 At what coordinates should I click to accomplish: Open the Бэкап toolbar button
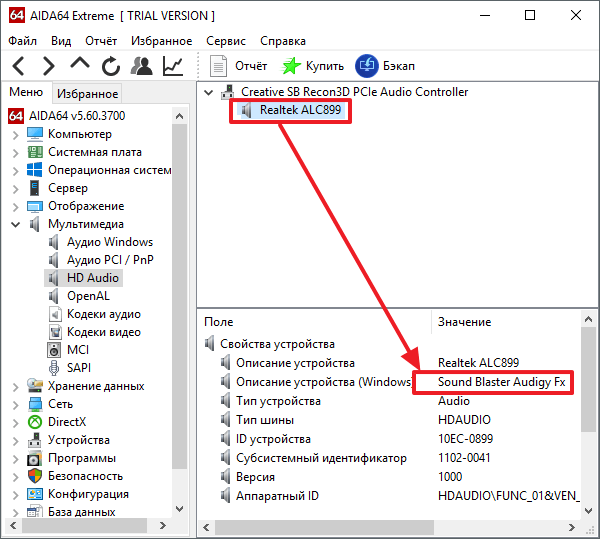(x=366, y=66)
